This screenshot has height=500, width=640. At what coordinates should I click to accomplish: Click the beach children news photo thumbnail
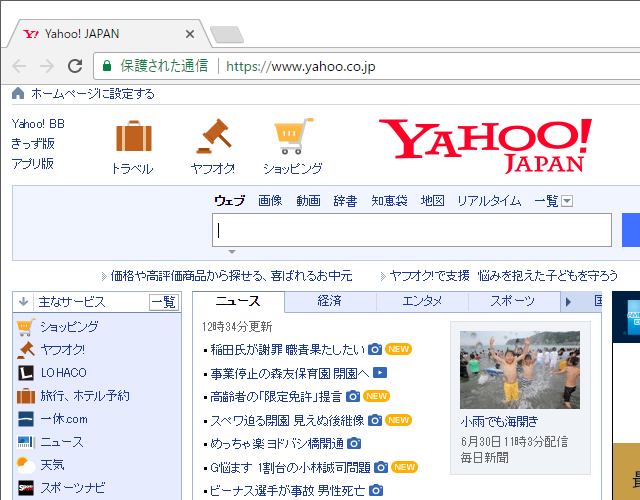coord(520,370)
